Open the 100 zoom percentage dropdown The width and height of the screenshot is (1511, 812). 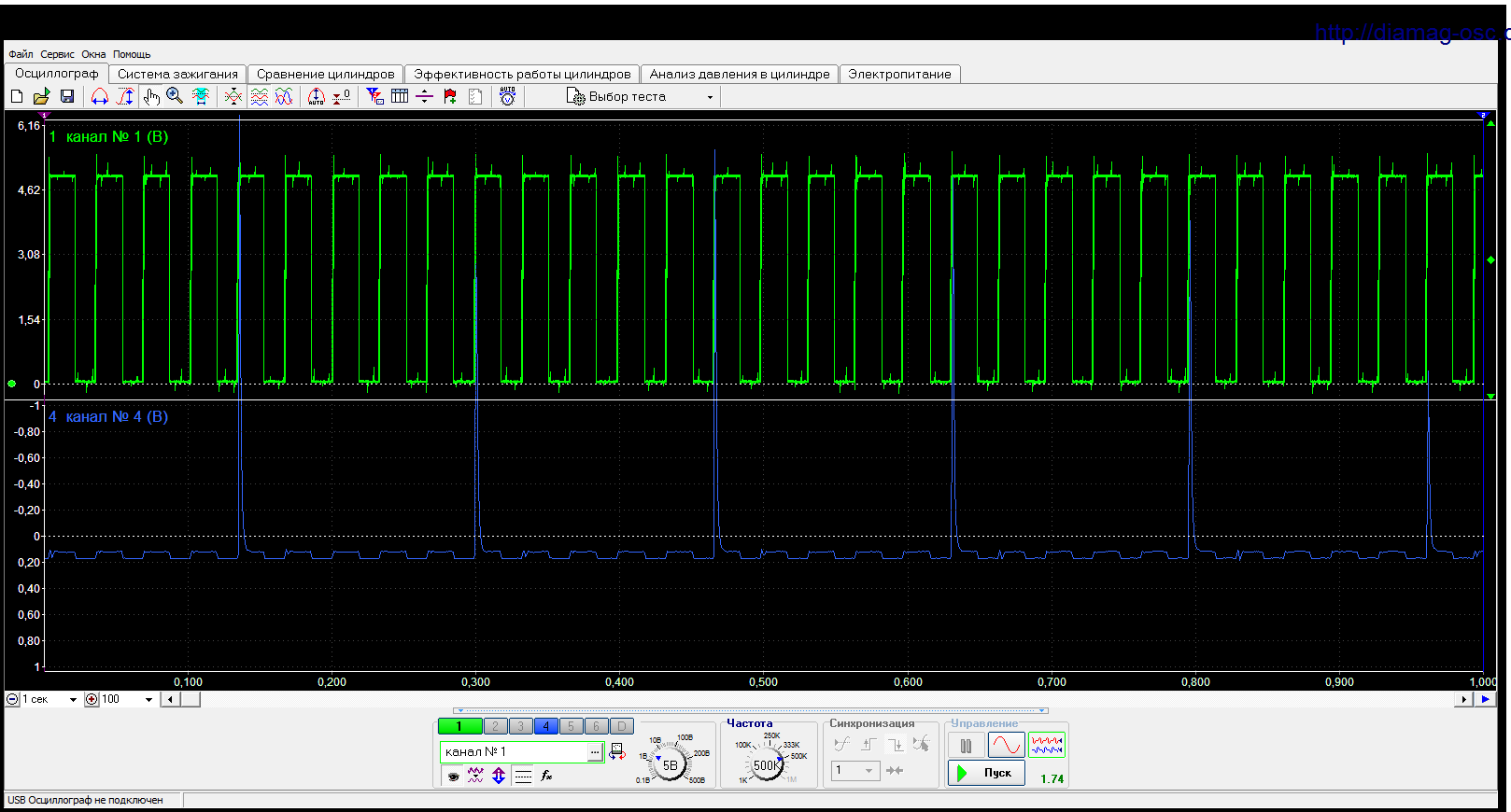tap(148, 699)
